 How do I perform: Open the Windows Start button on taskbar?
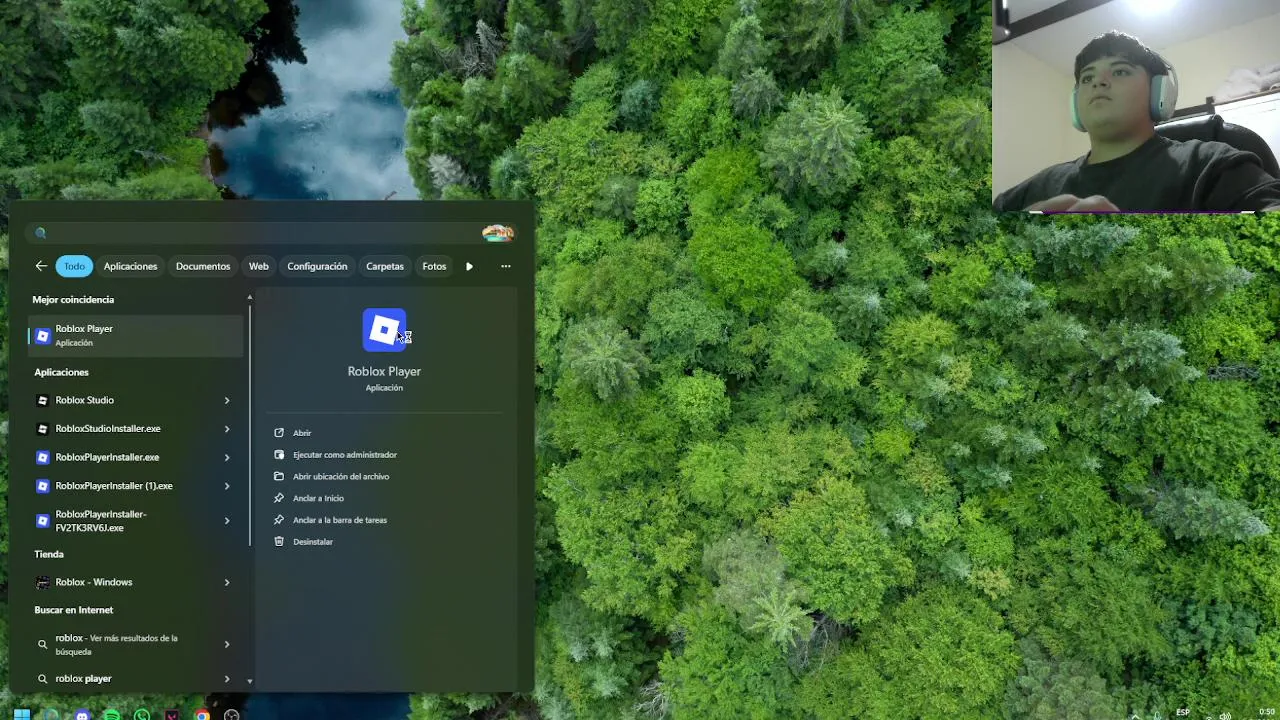point(21,715)
